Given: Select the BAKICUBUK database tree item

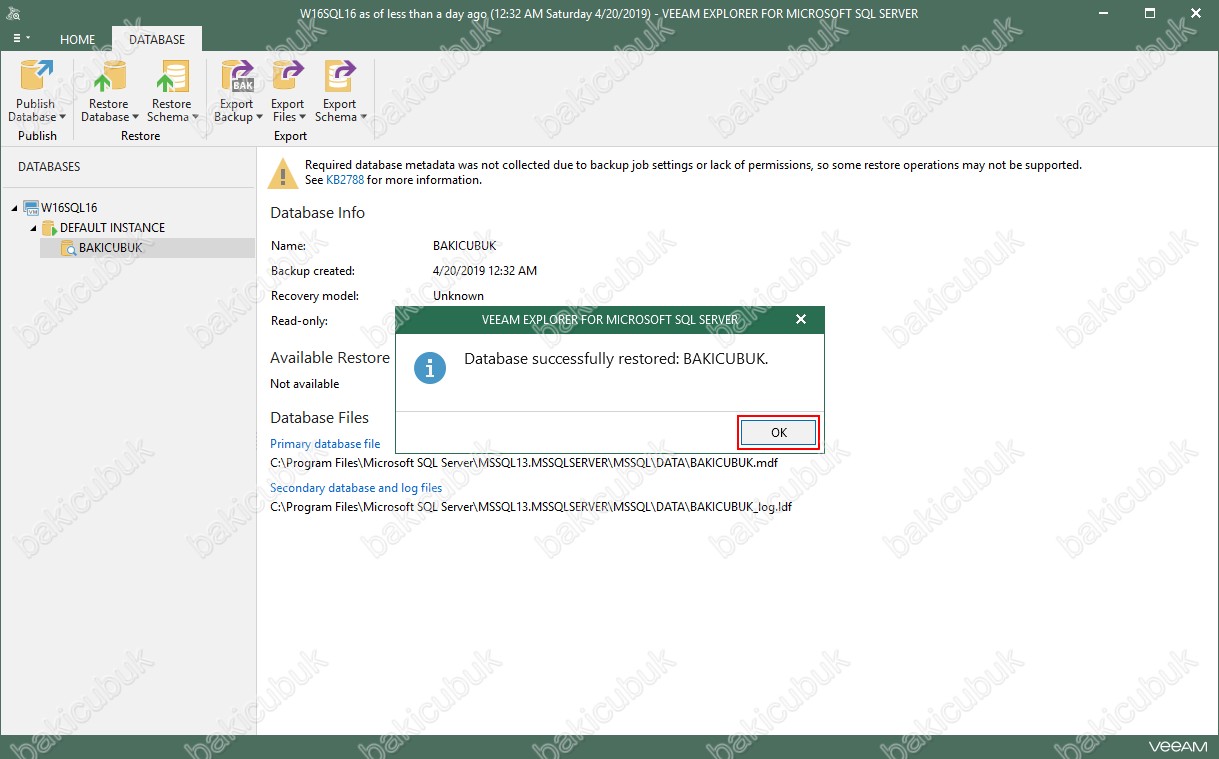Looking at the screenshot, I should (x=147, y=248).
